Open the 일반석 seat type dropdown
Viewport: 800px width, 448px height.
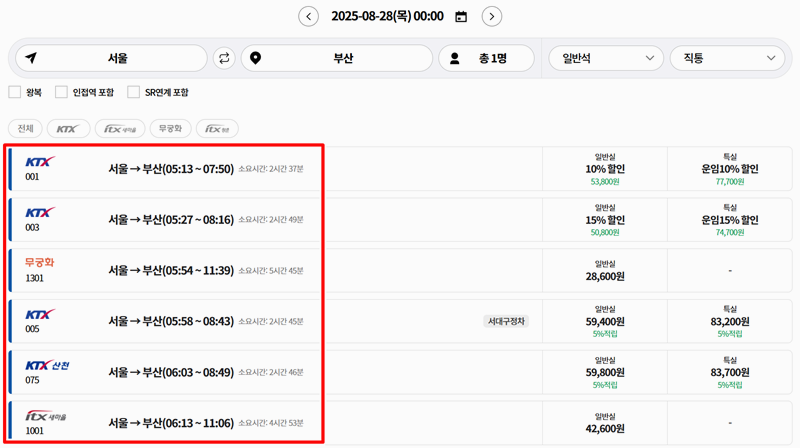606,58
